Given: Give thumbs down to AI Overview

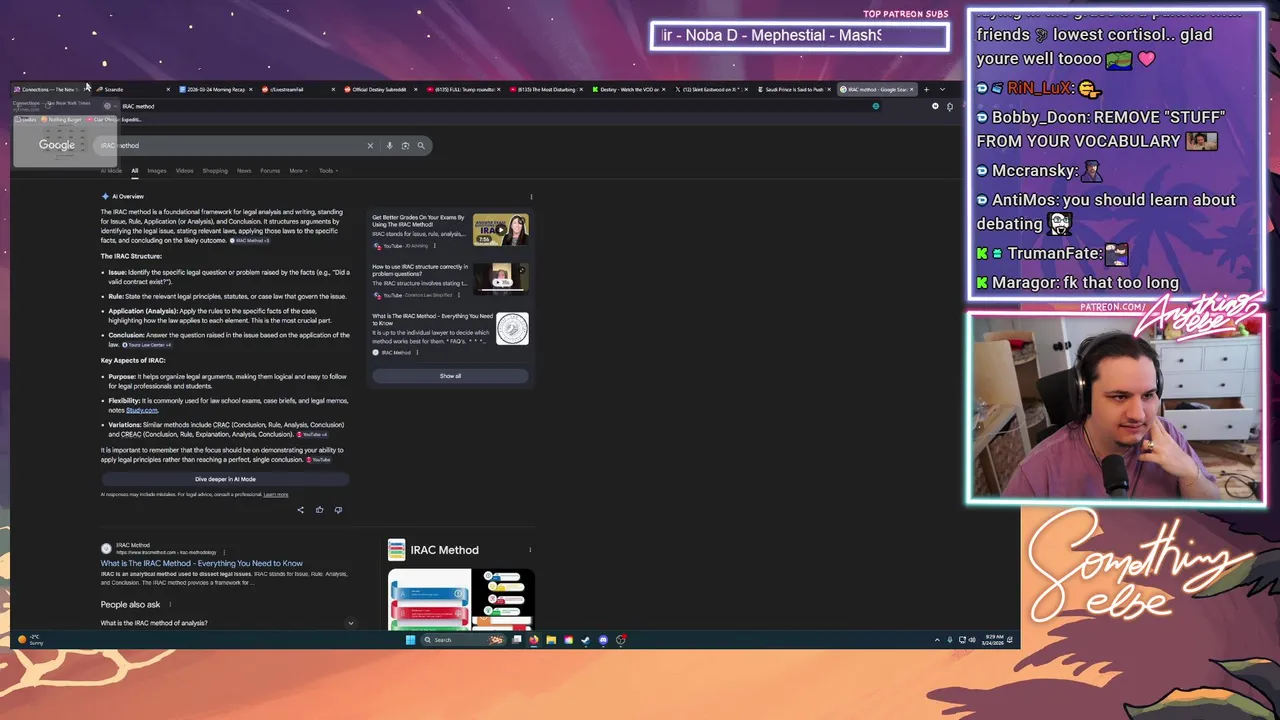Looking at the screenshot, I should 338,510.
